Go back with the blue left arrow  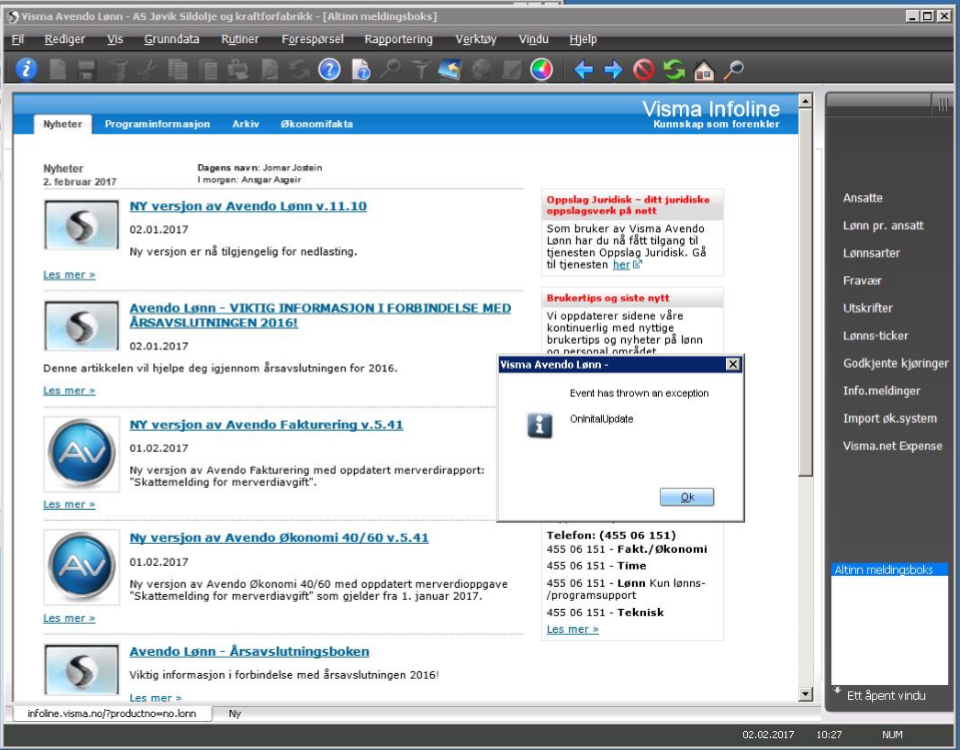point(583,70)
